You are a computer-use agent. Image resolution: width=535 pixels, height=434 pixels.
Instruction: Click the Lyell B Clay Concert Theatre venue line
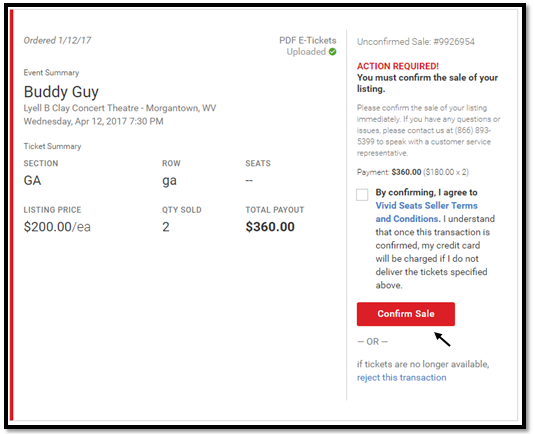click(x=120, y=108)
